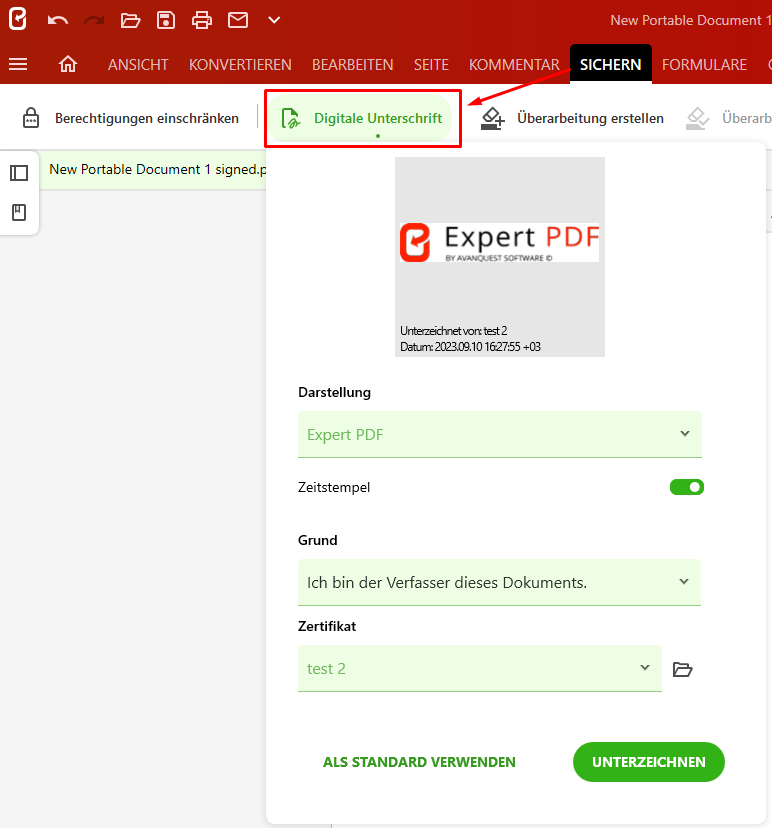Click Digitale Unterschrift text in toolbar
This screenshot has height=828, width=772.
378,118
